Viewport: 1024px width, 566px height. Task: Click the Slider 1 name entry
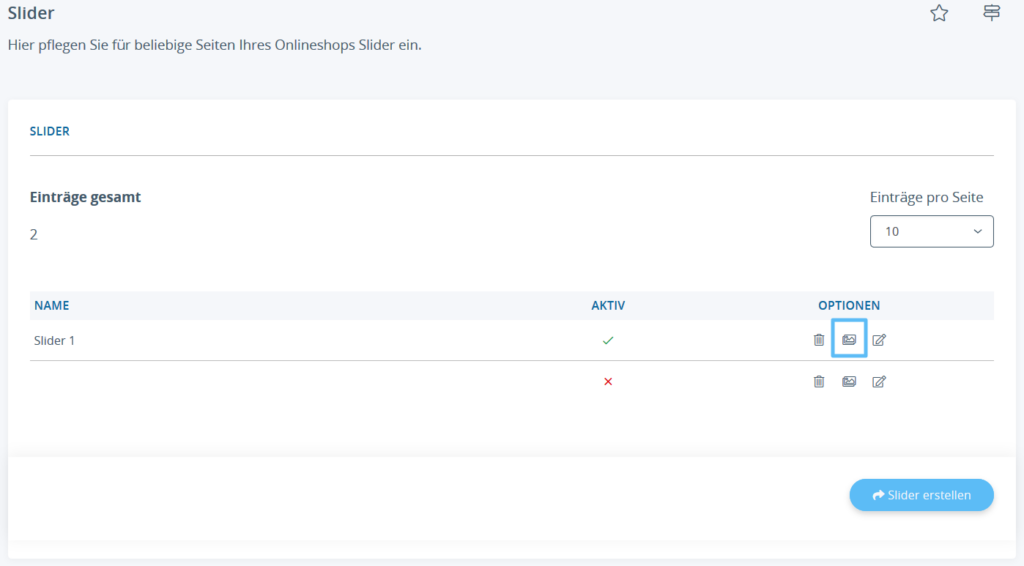[55, 340]
